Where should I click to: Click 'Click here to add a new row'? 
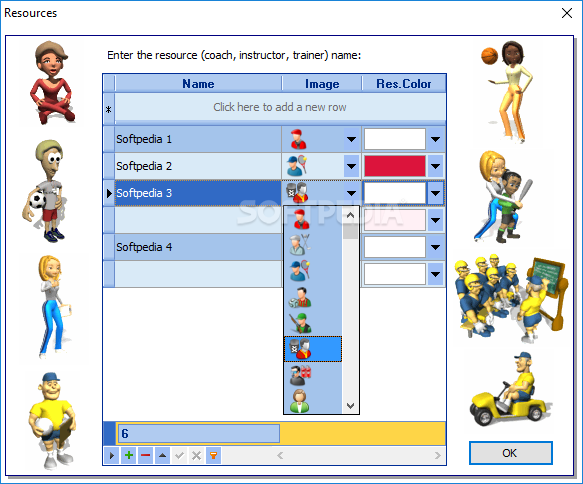click(x=280, y=107)
